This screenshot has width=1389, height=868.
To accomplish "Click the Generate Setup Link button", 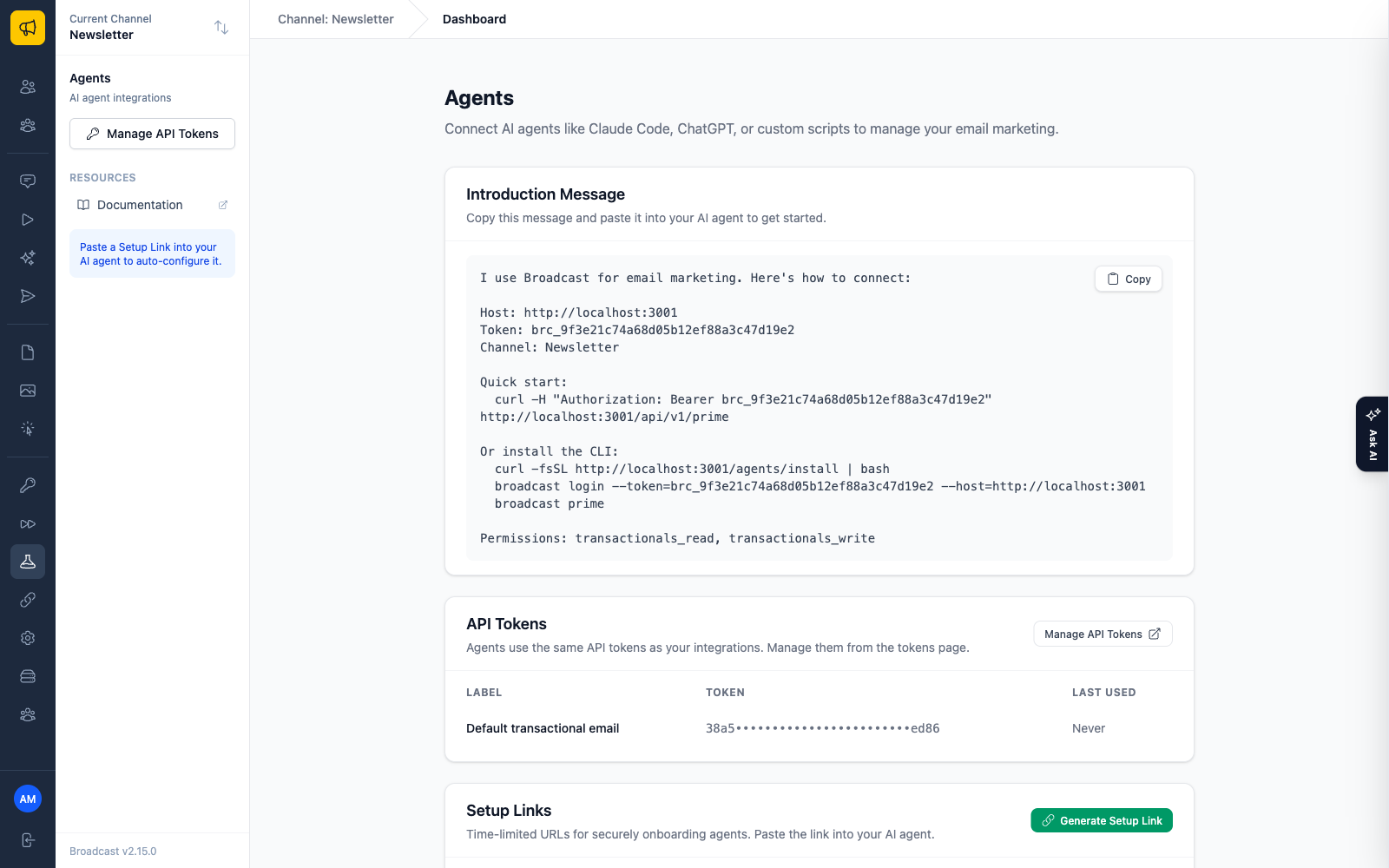I will (x=1102, y=820).
